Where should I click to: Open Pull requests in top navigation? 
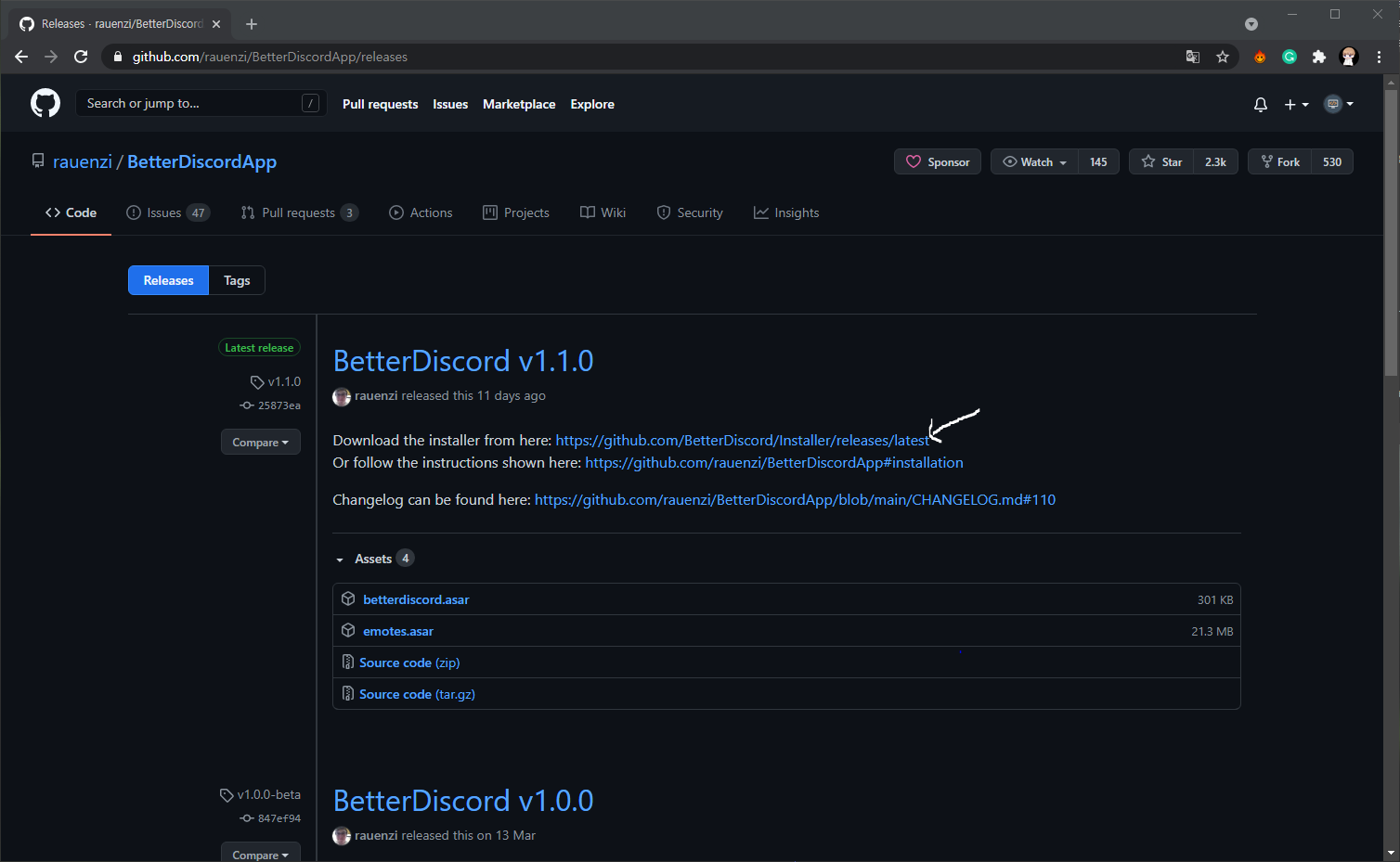click(380, 104)
